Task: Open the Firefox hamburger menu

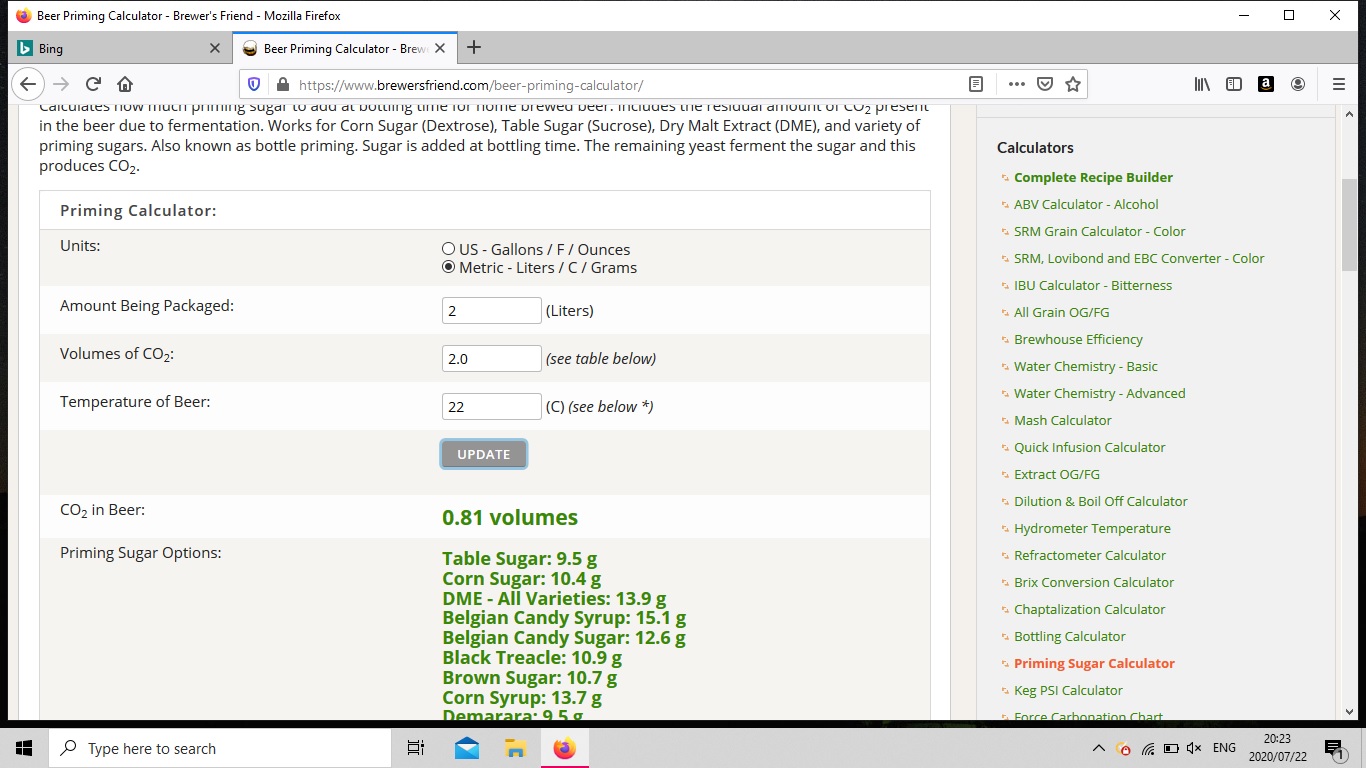Action: coord(1339,85)
